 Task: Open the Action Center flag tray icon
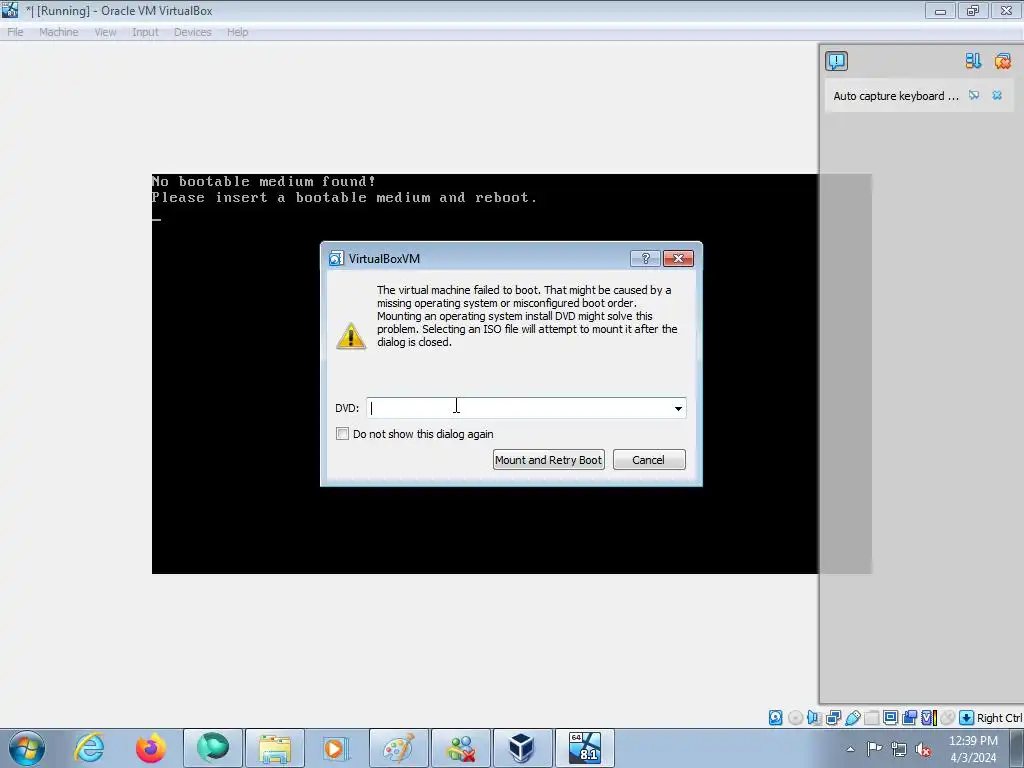pos(874,749)
